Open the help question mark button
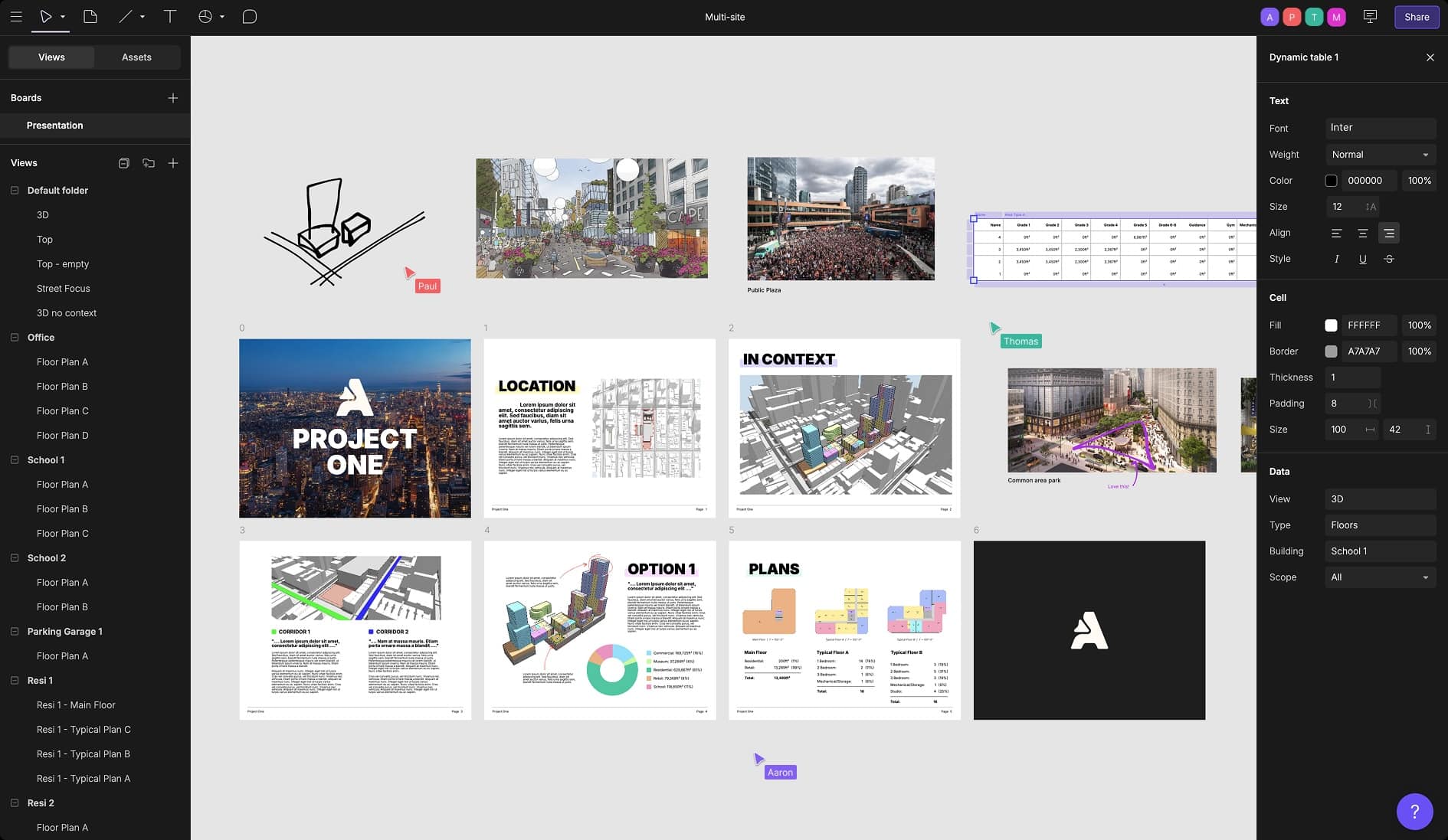1448x840 pixels. point(1414,811)
